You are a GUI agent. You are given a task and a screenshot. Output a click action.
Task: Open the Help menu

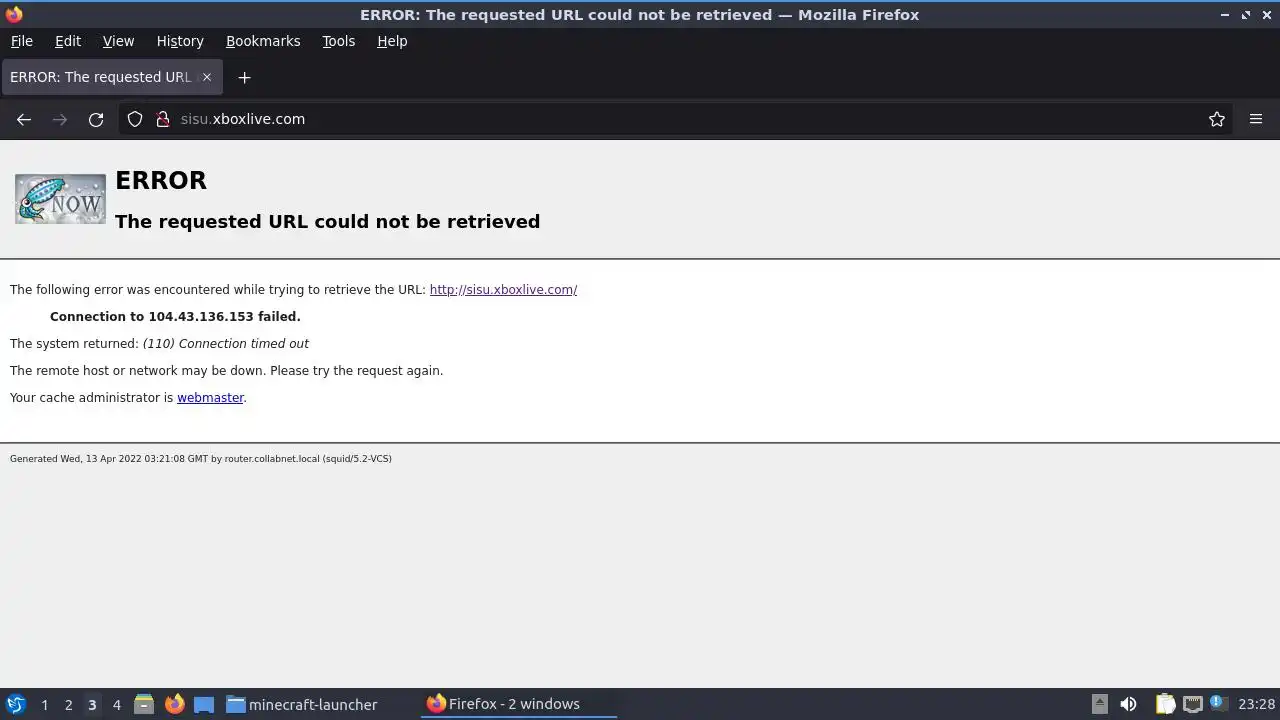[392, 41]
